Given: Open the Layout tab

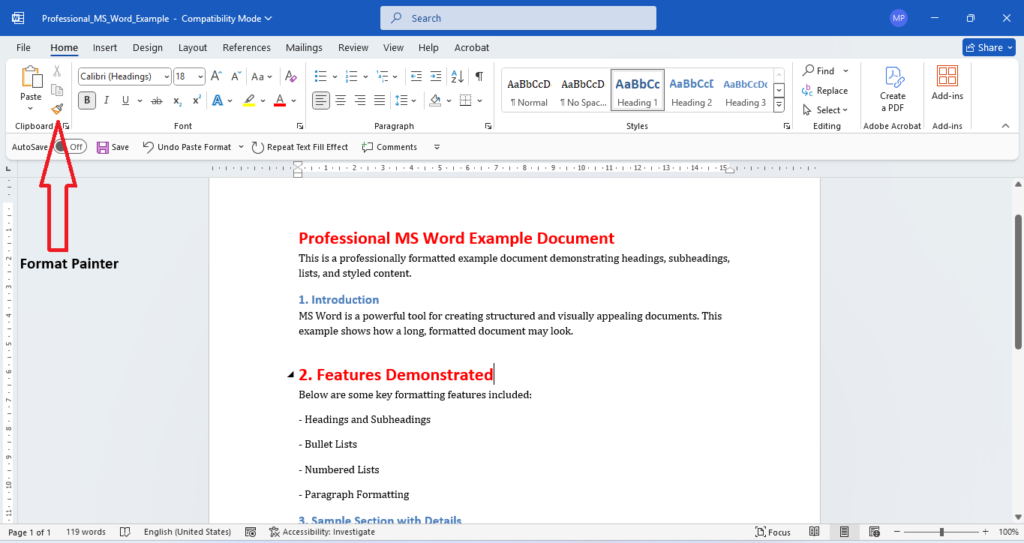Looking at the screenshot, I should pyautogui.click(x=193, y=48).
